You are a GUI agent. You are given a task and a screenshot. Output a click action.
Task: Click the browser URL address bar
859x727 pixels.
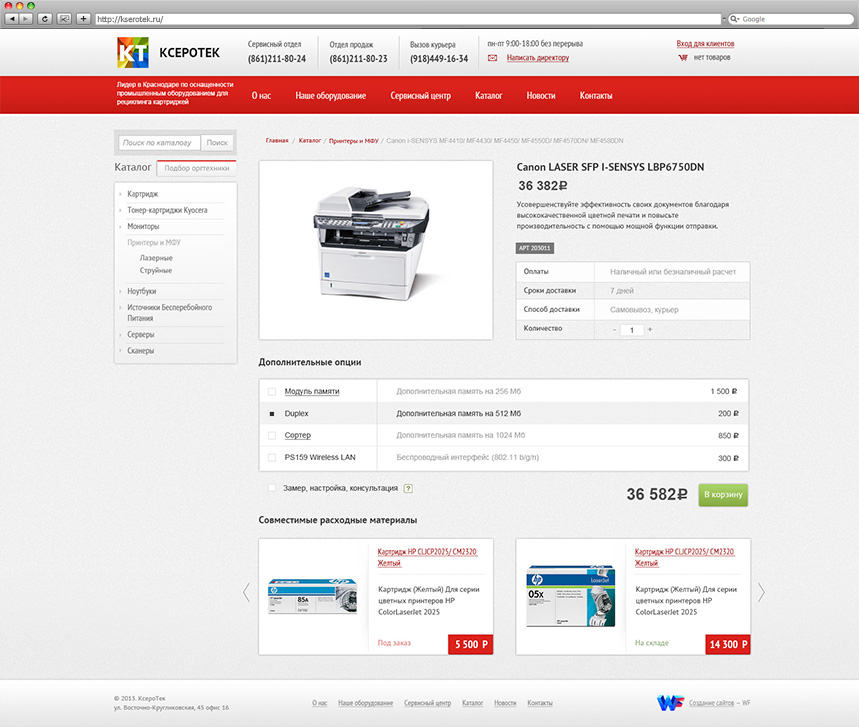(x=408, y=19)
